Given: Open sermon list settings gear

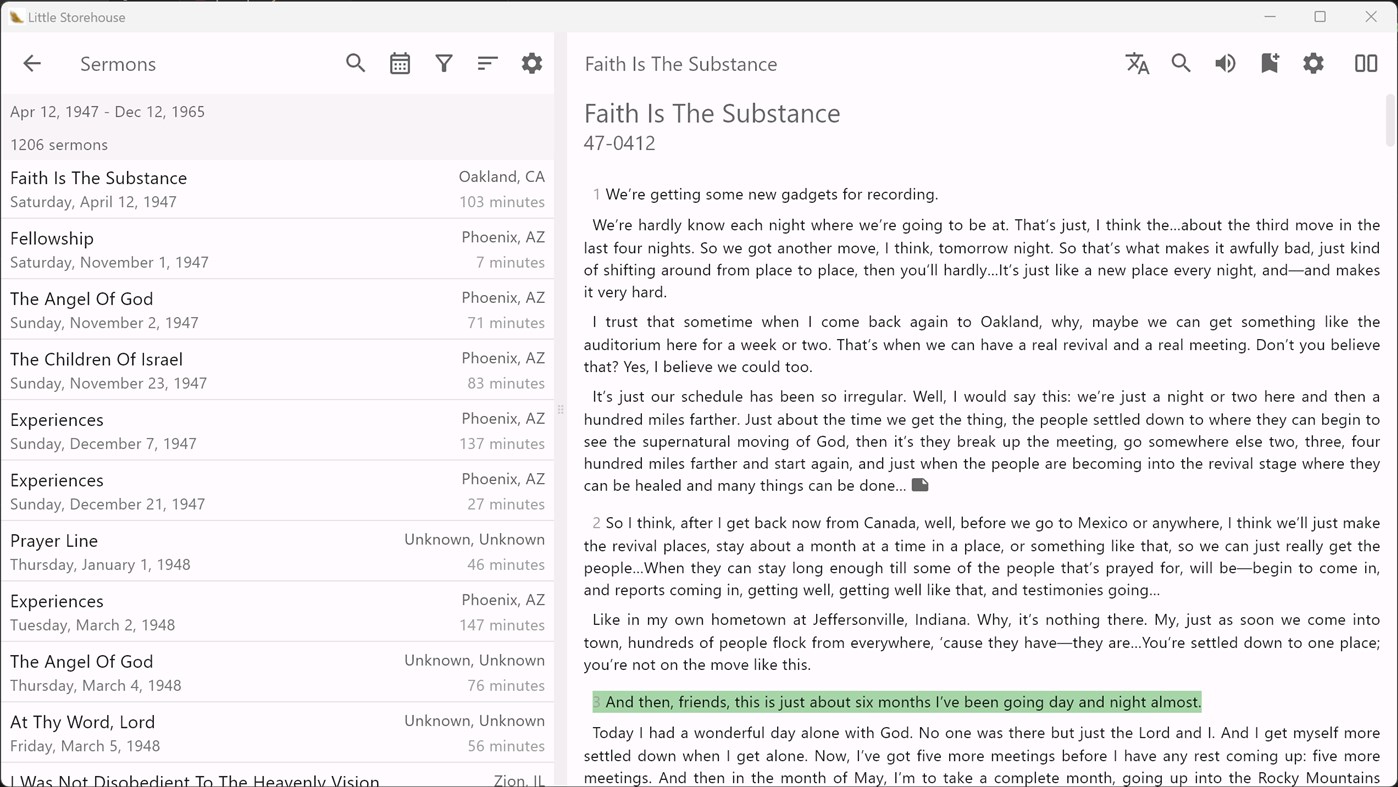Looking at the screenshot, I should click(532, 63).
